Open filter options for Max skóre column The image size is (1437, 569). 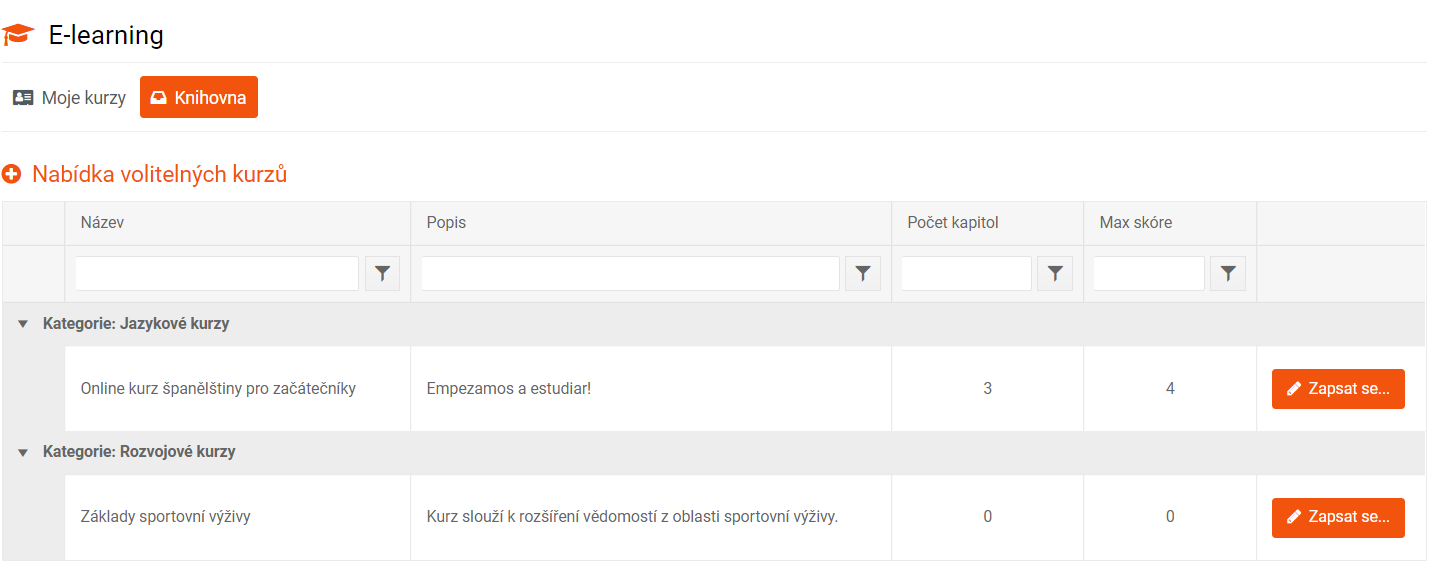point(1228,273)
